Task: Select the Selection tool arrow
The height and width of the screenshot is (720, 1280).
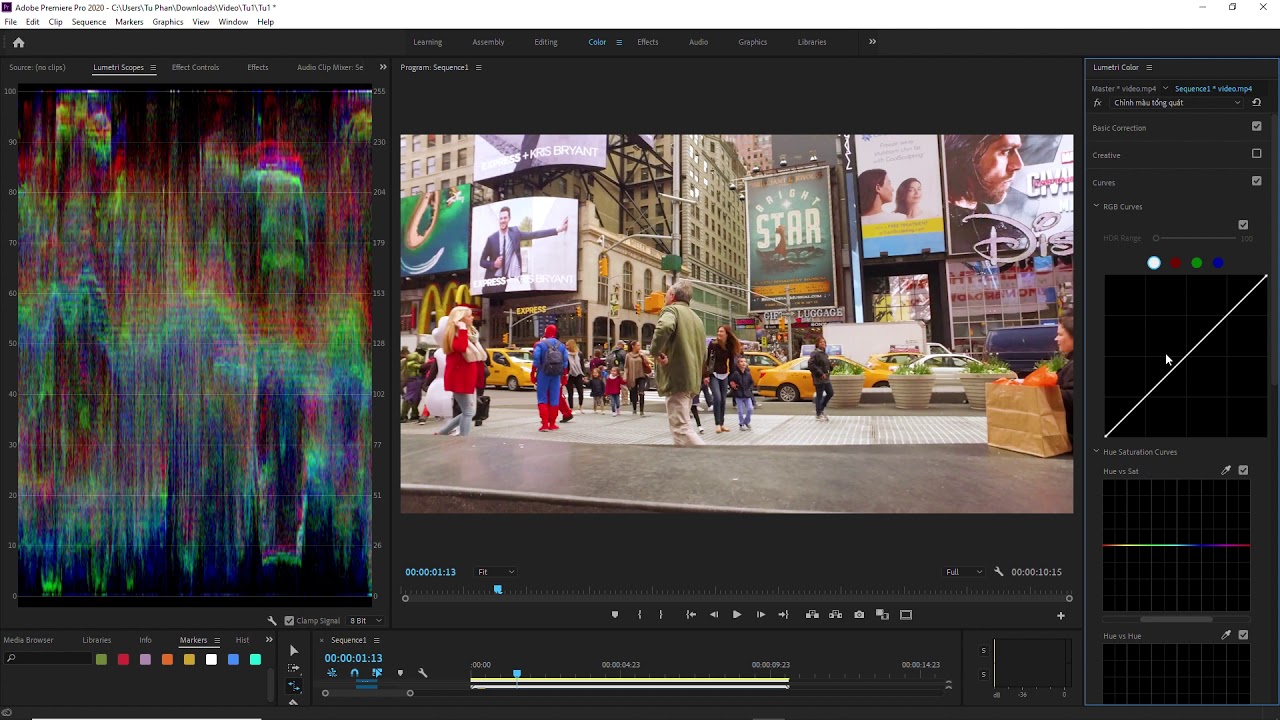Action: tap(293, 651)
